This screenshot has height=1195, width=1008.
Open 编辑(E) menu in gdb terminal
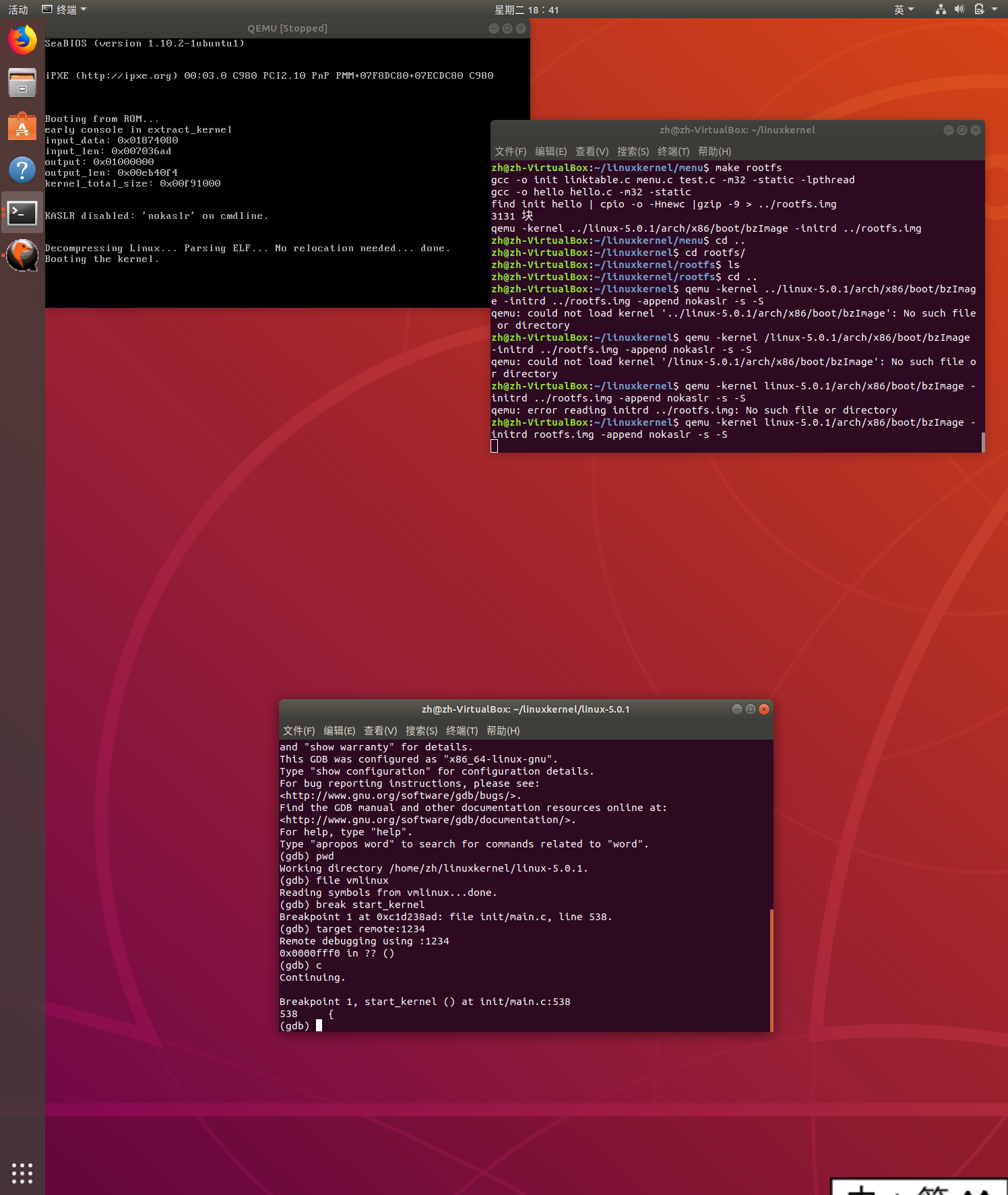[x=339, y=731]
